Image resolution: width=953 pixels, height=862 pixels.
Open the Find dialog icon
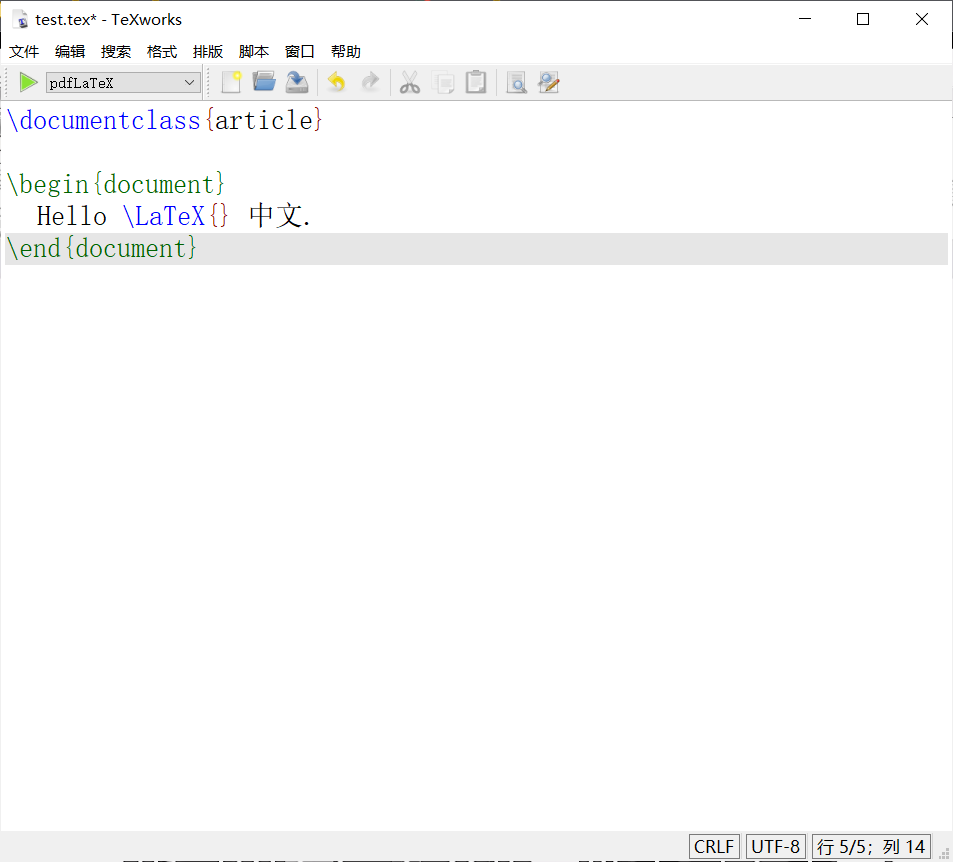click(516, 82)
